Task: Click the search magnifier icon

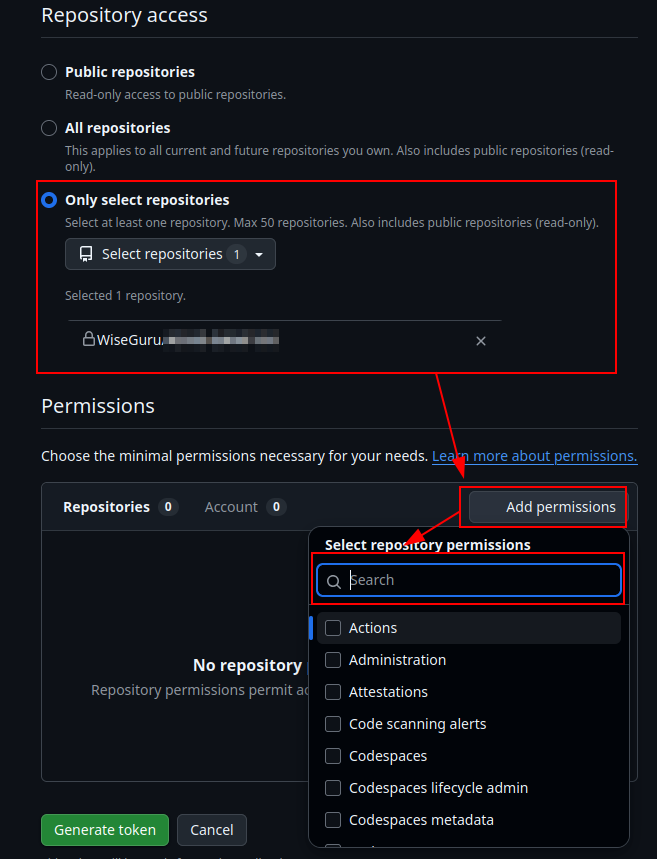Action: pyautogui.click(x=334, y=581)
